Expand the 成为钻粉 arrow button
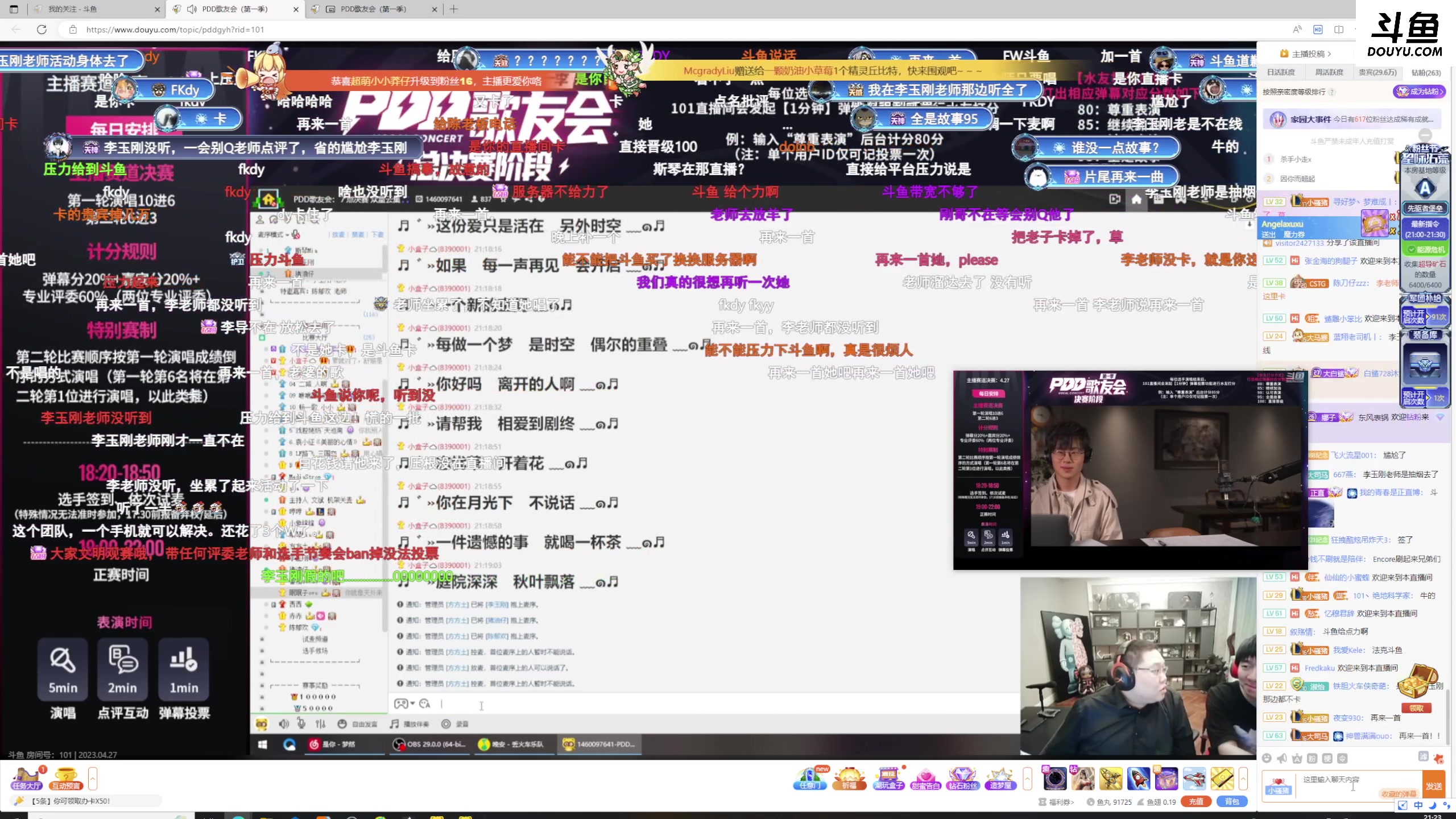This screenshot has height=819, width=1456. 1420,92
